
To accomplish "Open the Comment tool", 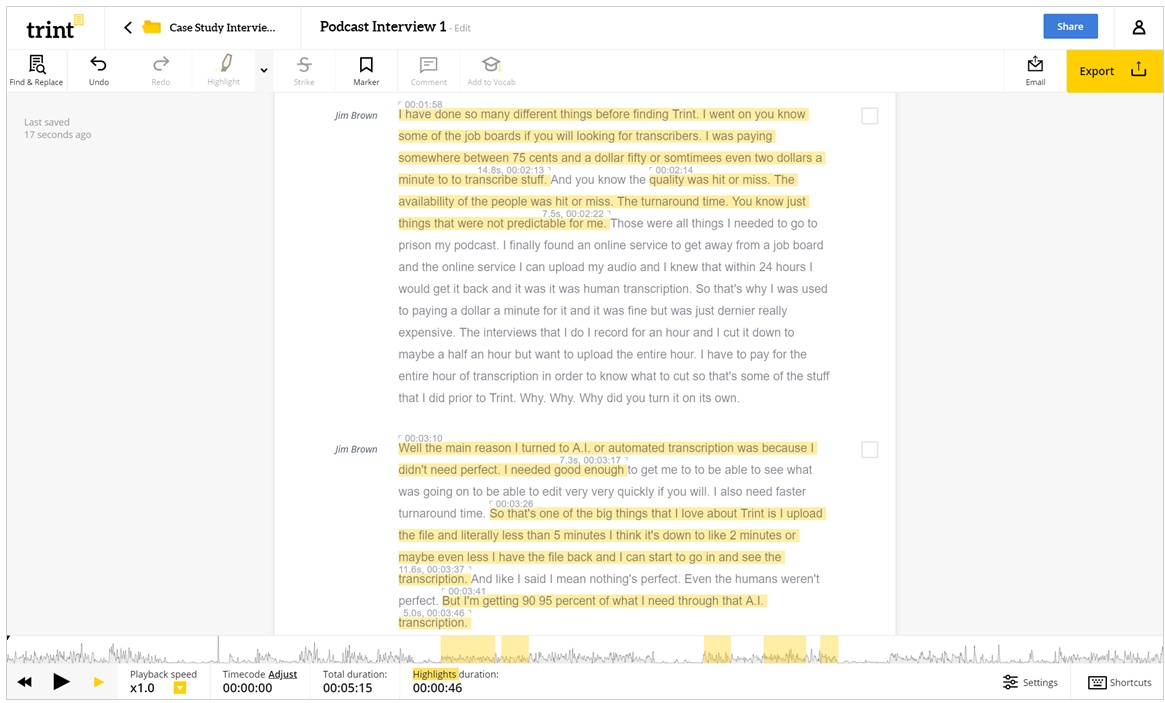I will click(x=429, y=71).
